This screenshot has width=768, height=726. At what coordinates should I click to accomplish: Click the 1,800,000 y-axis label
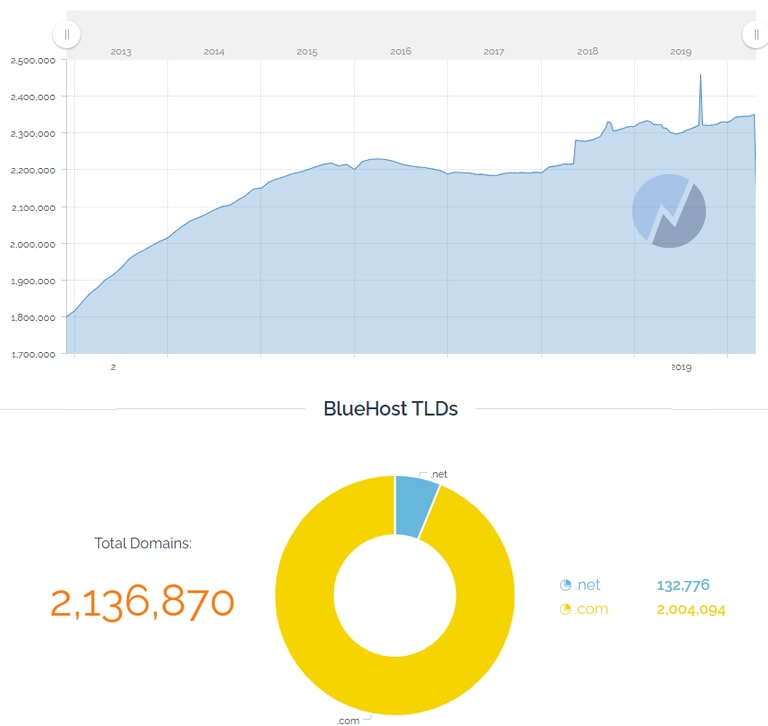(33, 318)
